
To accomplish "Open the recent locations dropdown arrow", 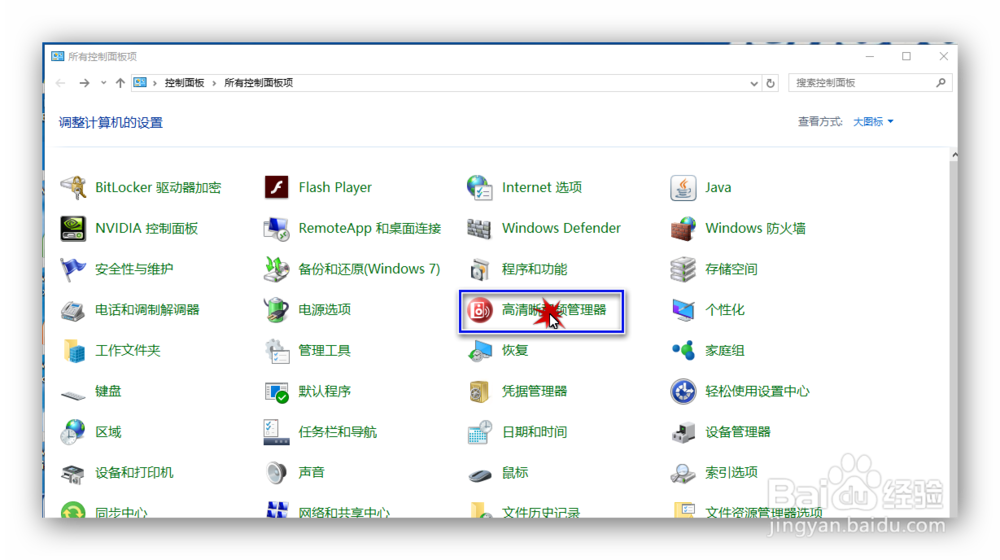I will (103, 83).
